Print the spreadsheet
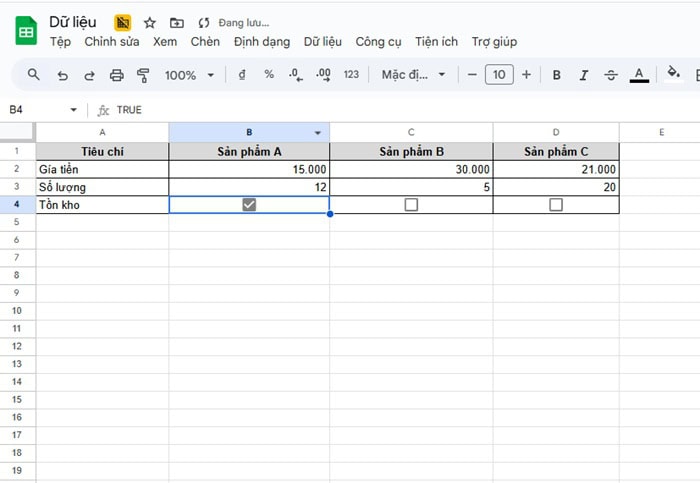700x483 pixels. (117, 75)
